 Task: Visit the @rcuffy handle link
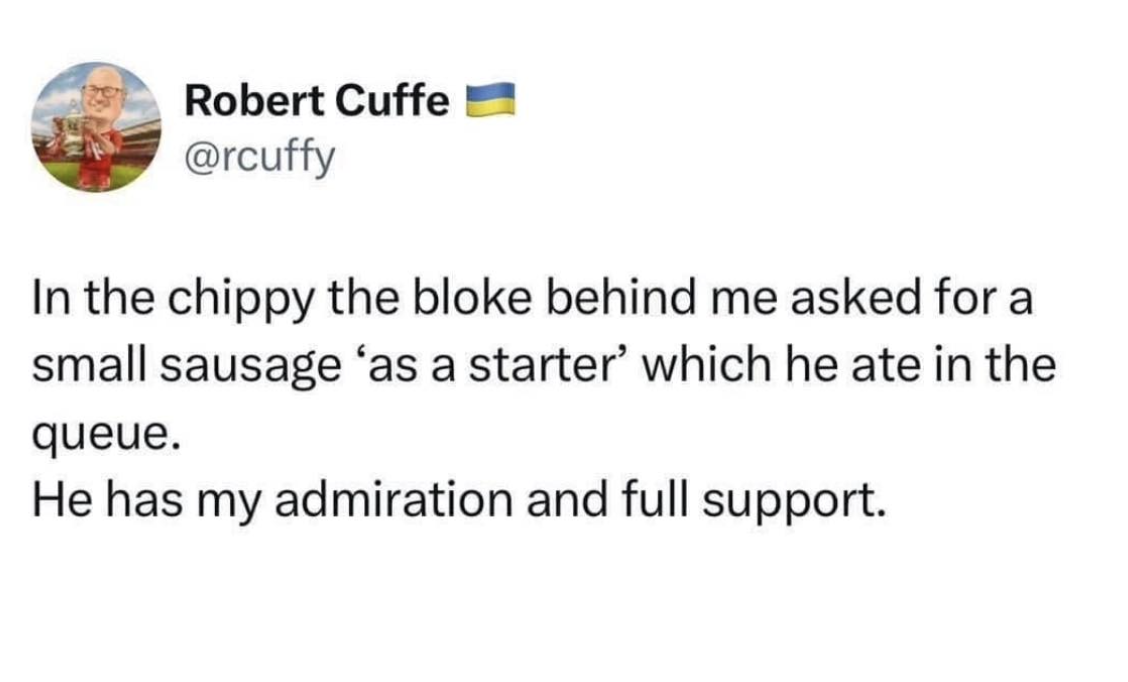click(260, 155)
